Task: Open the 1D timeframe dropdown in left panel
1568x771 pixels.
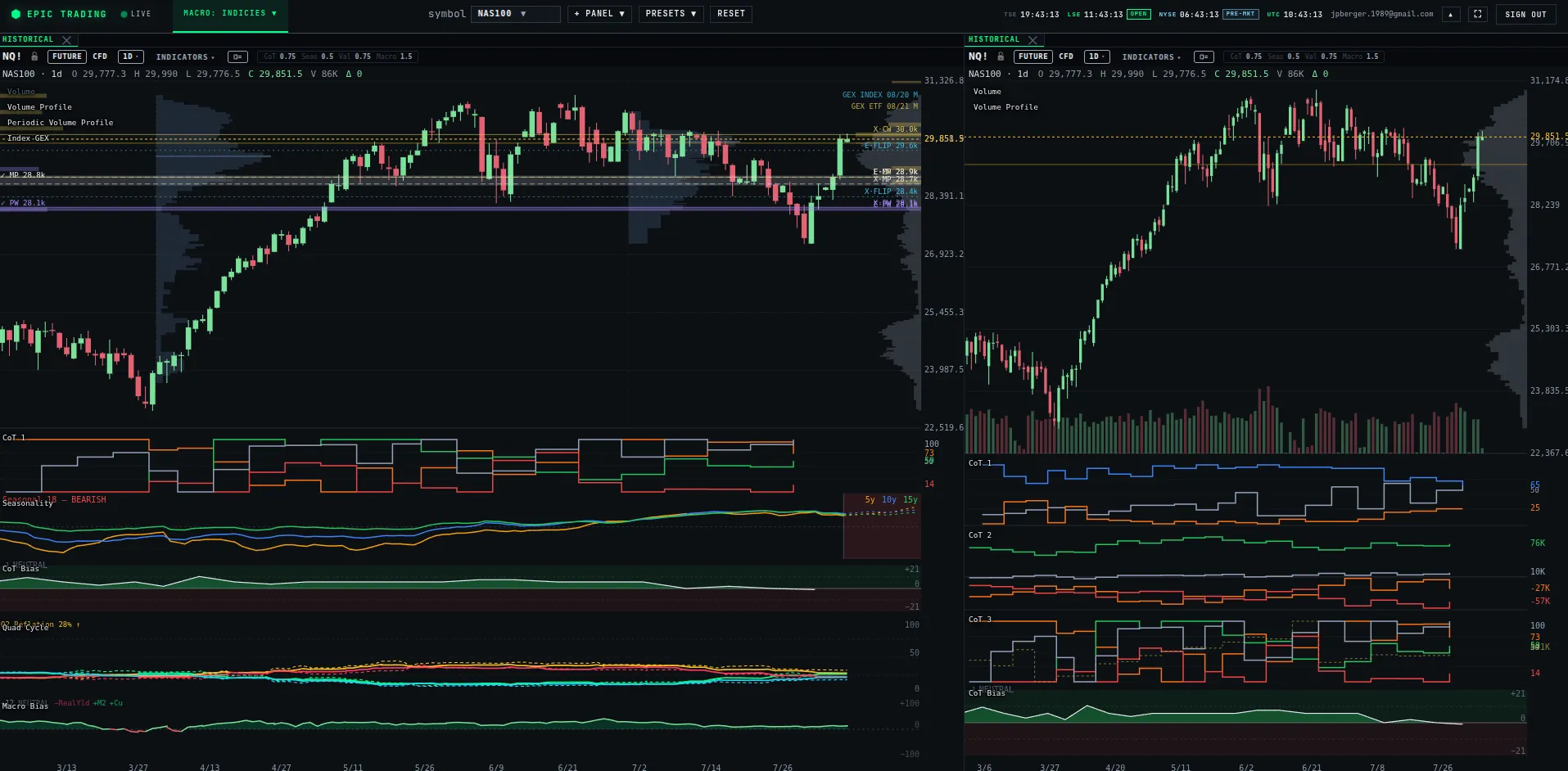Action: pos(130,56)
